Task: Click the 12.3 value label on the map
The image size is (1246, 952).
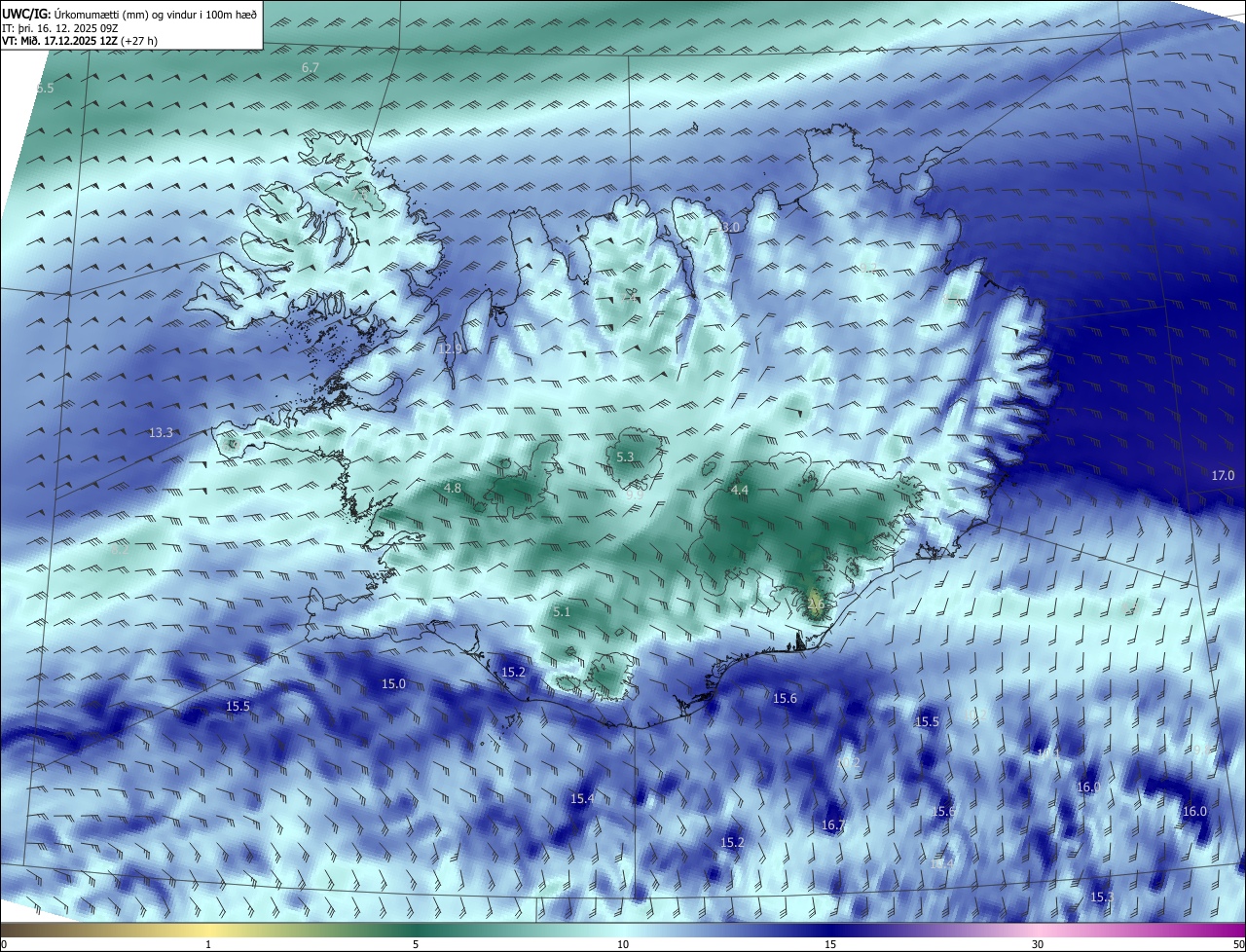Action: (x=451, y=348)
